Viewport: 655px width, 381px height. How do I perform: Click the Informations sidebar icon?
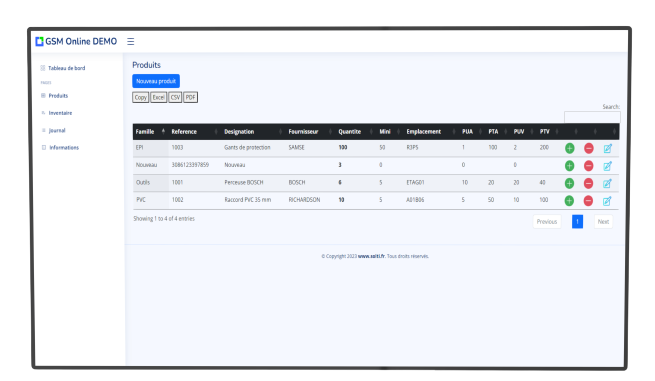tap(44, 147)
